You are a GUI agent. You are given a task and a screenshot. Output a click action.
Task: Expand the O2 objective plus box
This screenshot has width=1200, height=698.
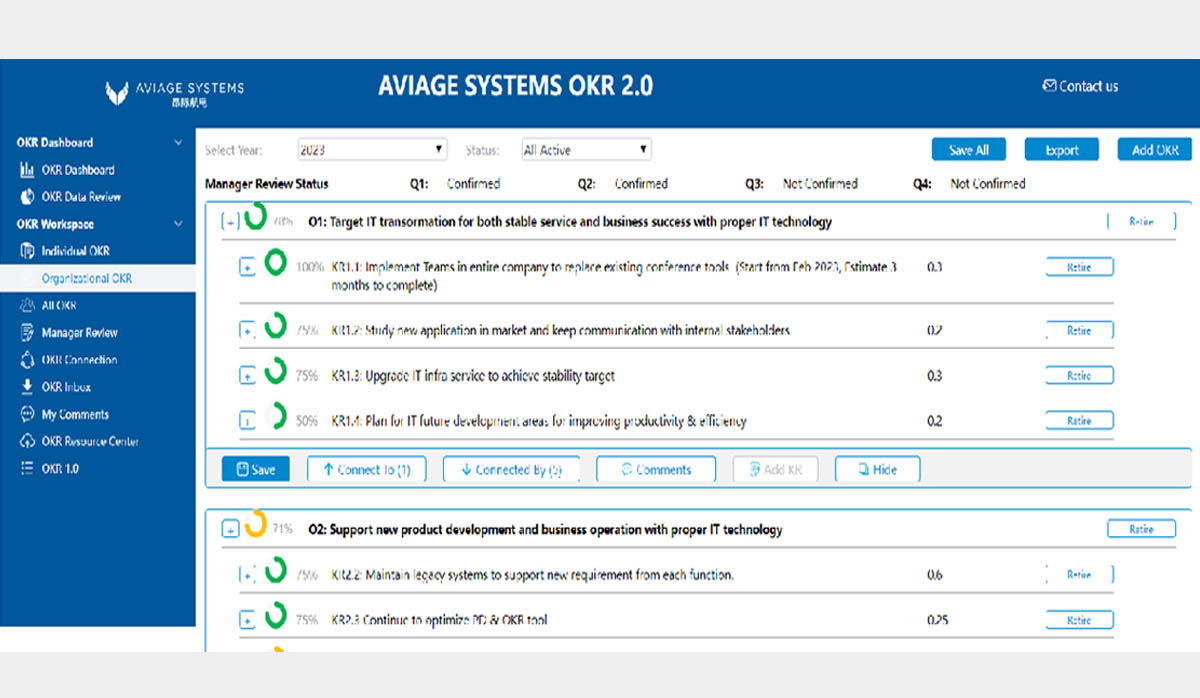pyautogui.click(x=230, y=530)
